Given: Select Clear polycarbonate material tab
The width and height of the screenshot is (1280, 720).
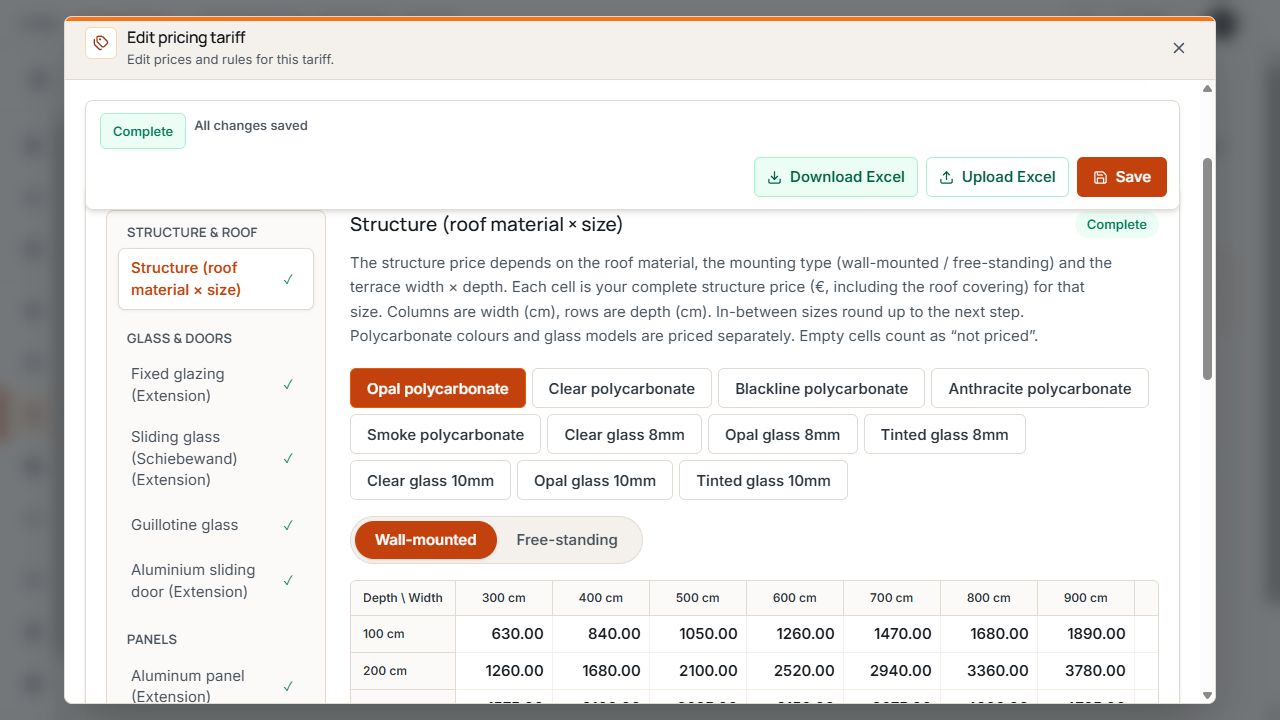Looking at the screenshot, I should (x=622, y=389).
